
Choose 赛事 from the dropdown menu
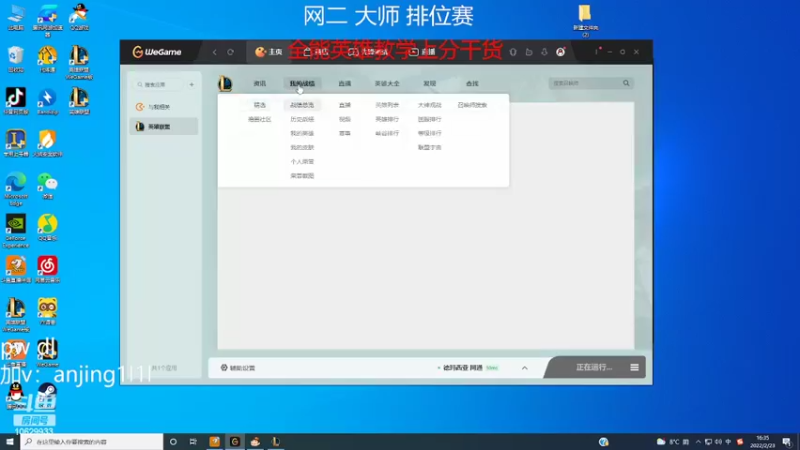345,133
